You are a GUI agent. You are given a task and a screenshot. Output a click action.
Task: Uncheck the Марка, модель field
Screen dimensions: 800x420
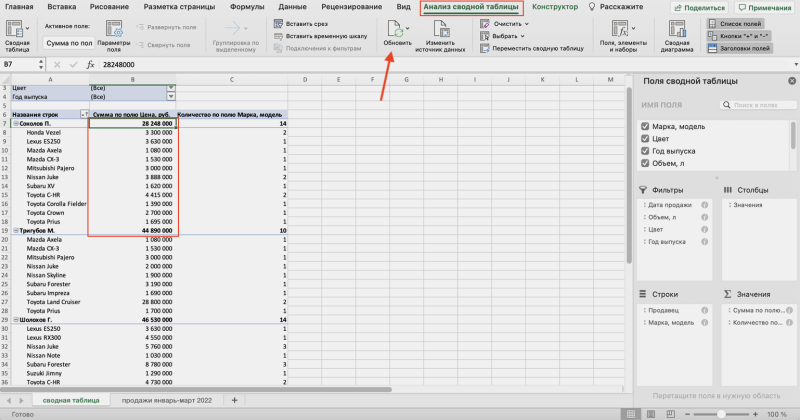click(645, 126)
